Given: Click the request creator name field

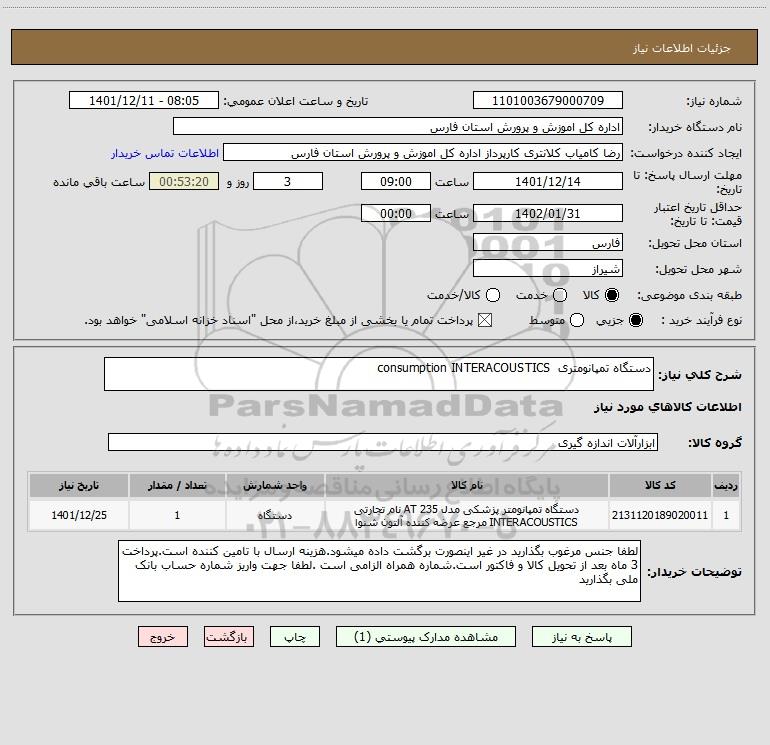Looking at the screenshot, I should point(423,153).
